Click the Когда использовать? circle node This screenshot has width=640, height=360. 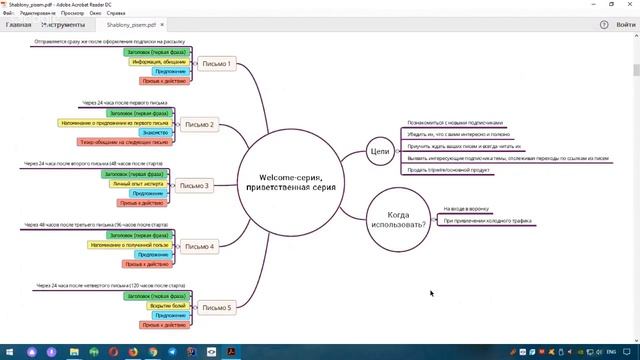(x=398, y=220)
